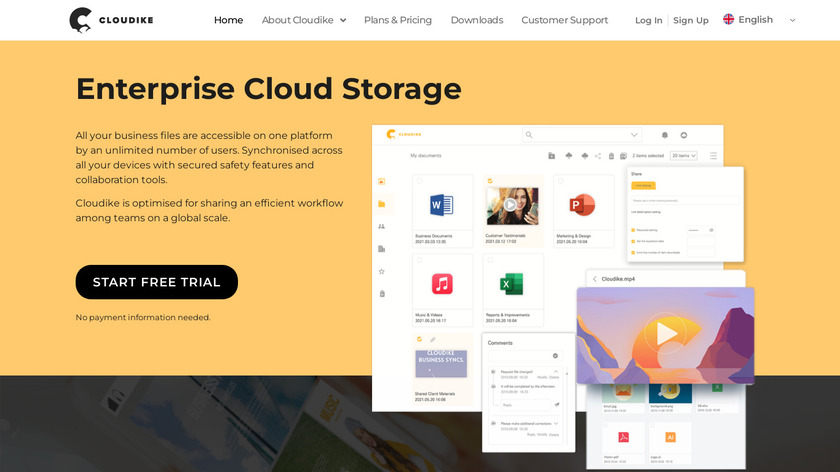Viewport: 840px width, 472px height.
Task: Play the Cloudike.mp4 video
Action: (x=665, y=333)
